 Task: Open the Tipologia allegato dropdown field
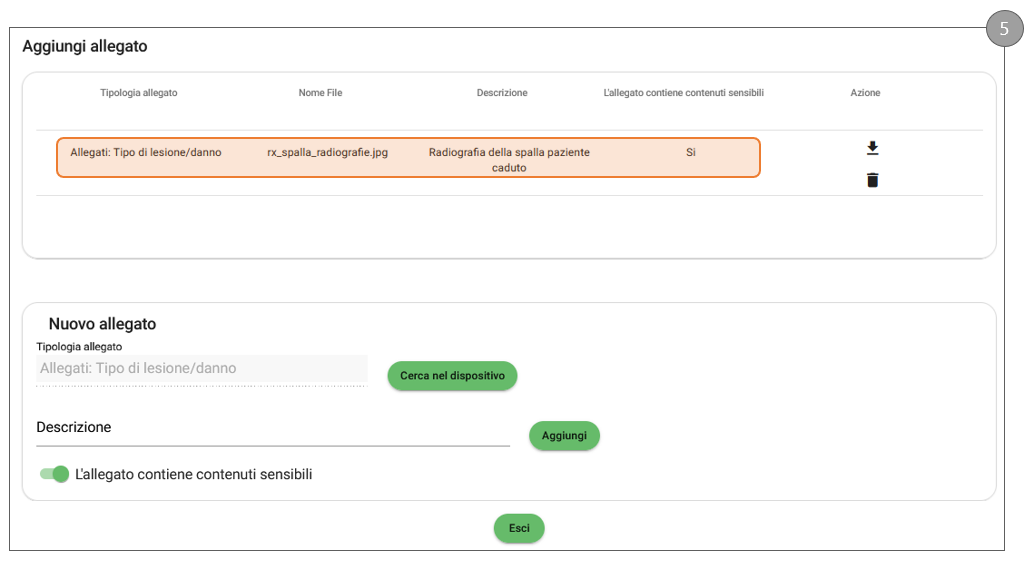pos(201,369)
